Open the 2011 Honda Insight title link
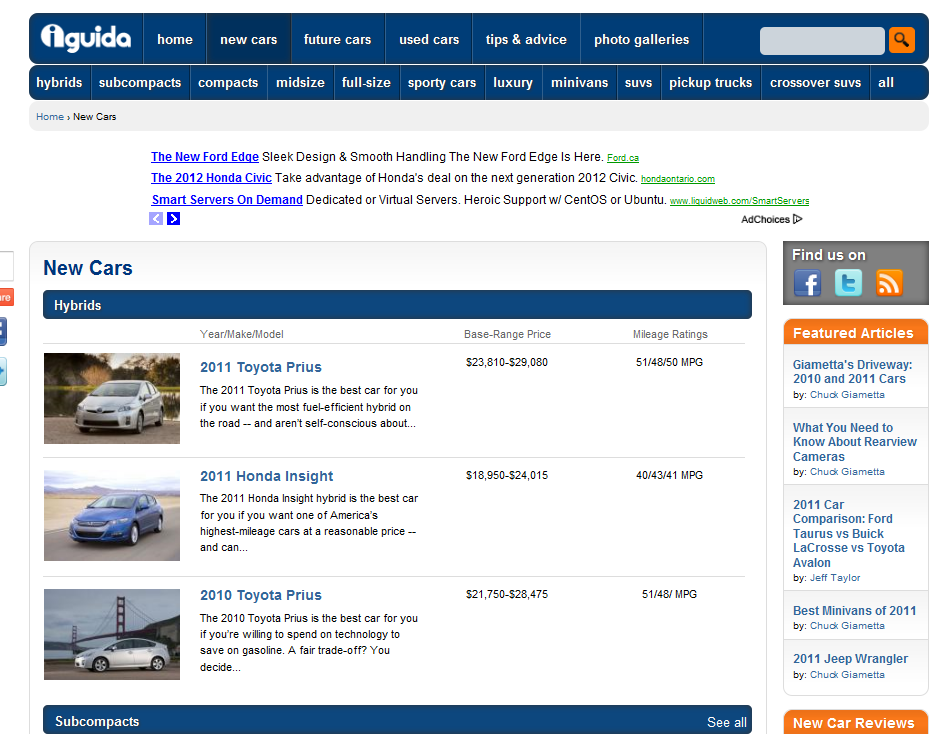This screenshot has width=947, height=734. click(266, 476)
